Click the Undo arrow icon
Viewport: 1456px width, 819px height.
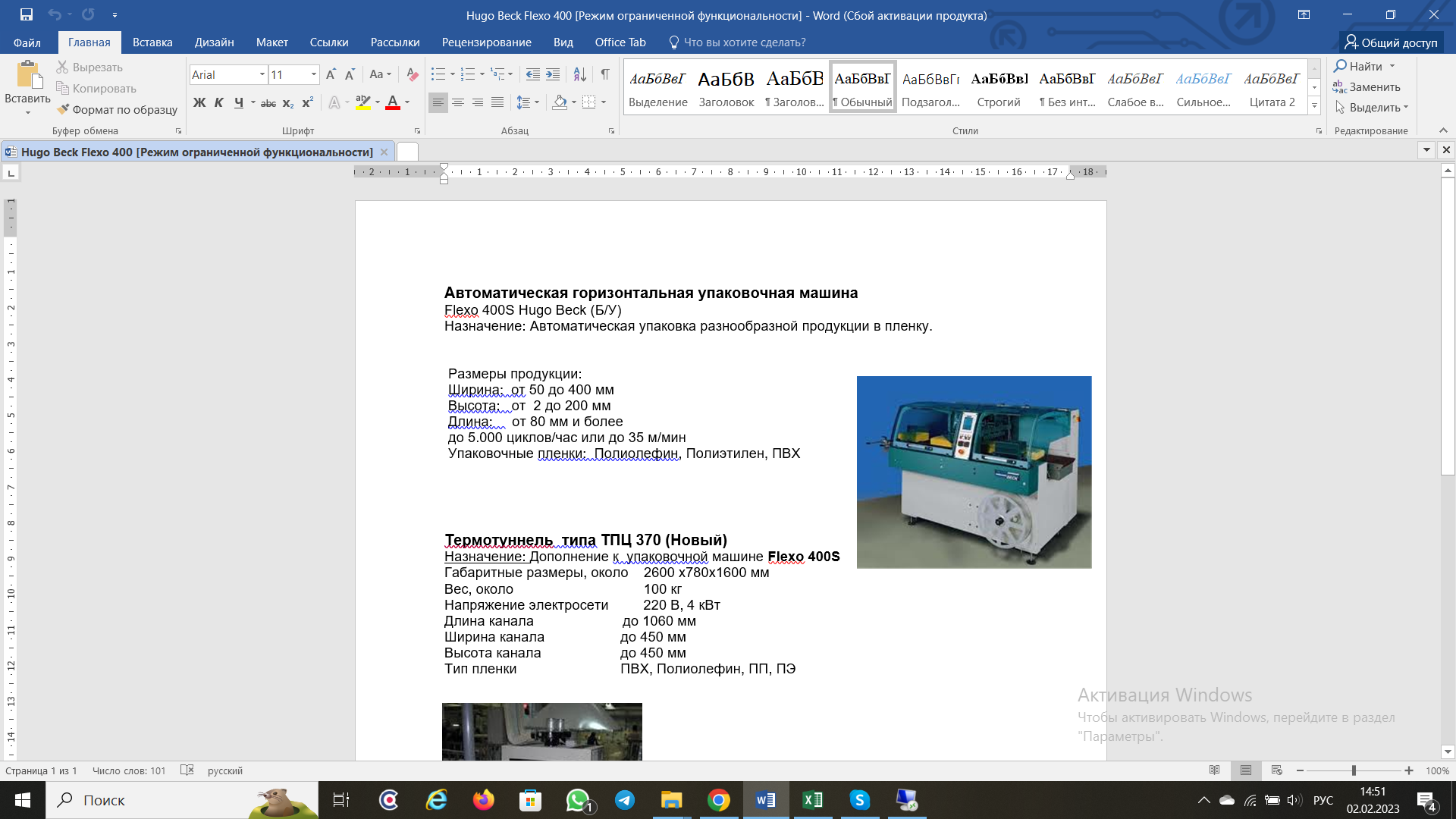(x=54, y=14)
